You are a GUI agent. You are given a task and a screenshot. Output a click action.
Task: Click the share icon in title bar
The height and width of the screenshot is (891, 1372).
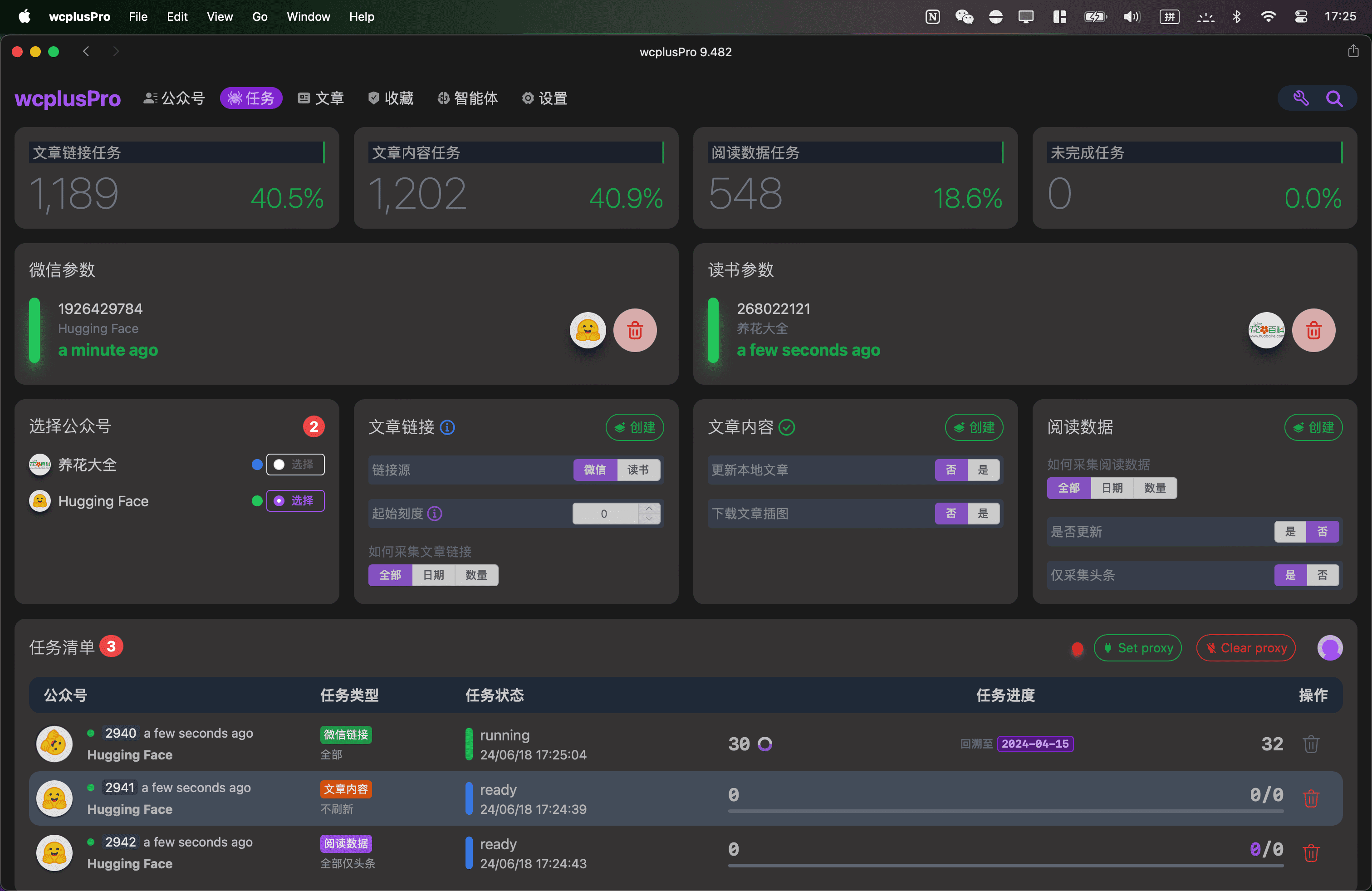click(x=1353, y=51)
